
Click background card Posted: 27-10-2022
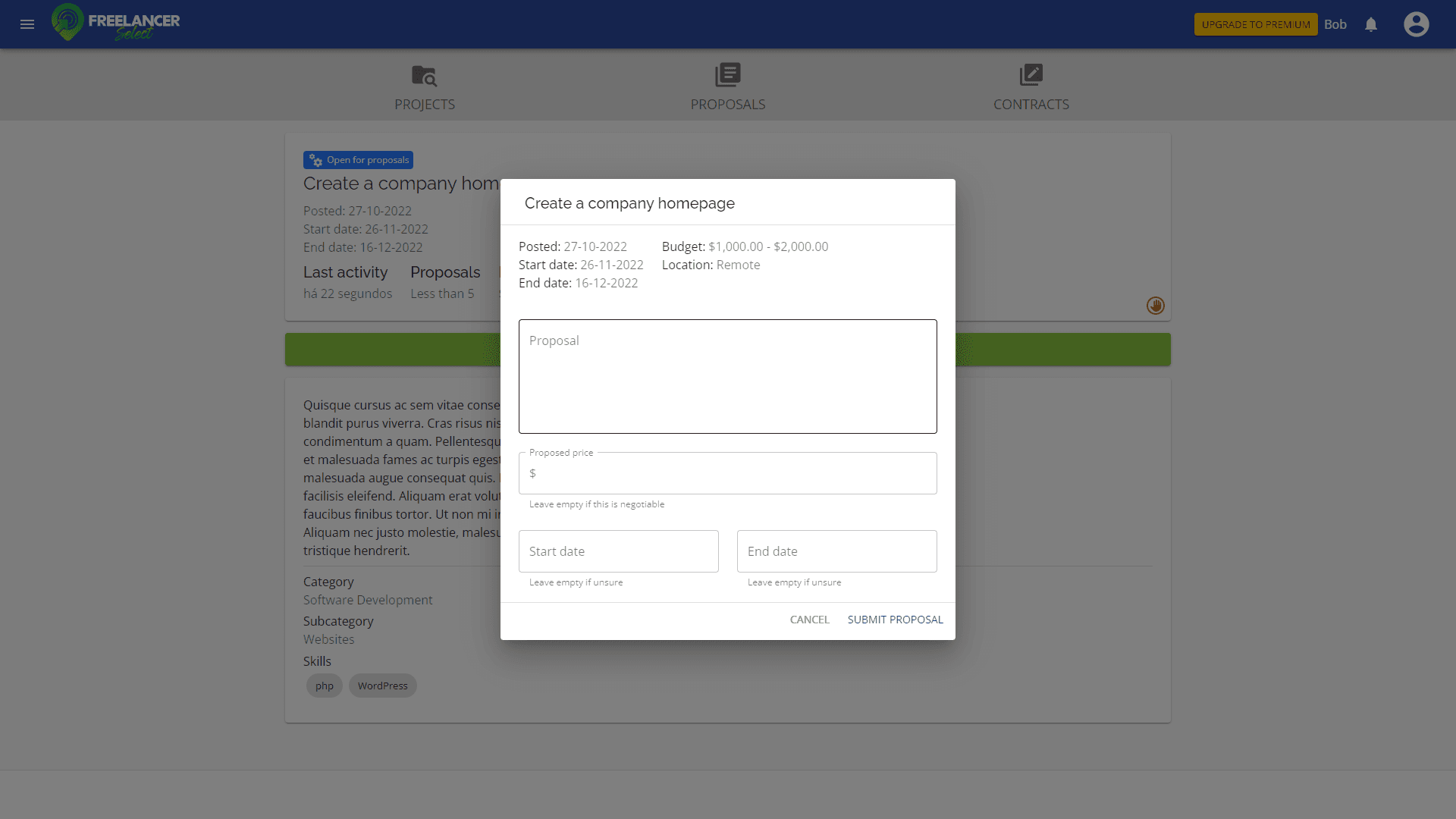pyautogui.click(x=357, y=211)
